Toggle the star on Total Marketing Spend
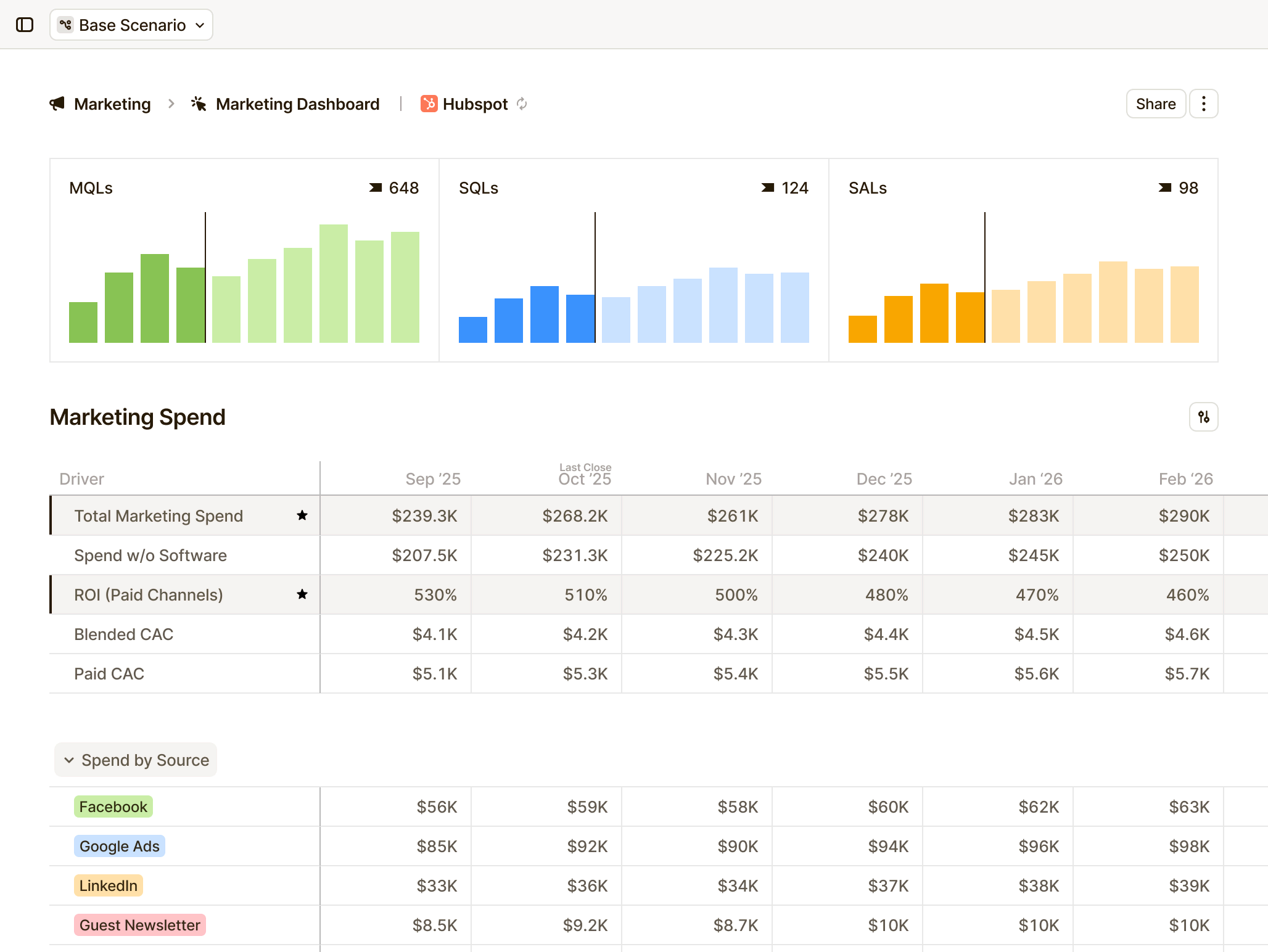The image size is (1268, 952). [x=302, y=516]
